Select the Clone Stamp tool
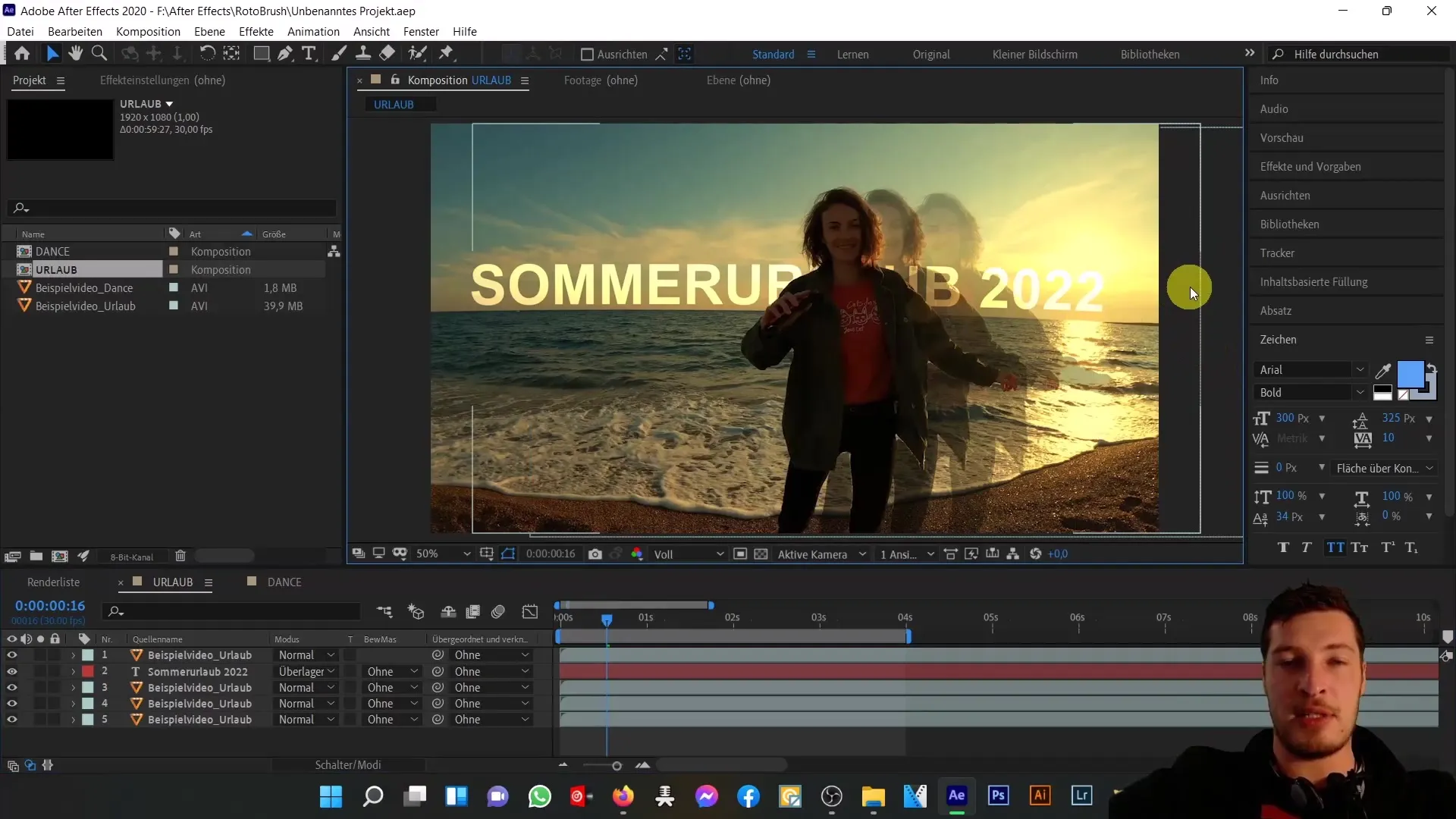 [363, 54]
